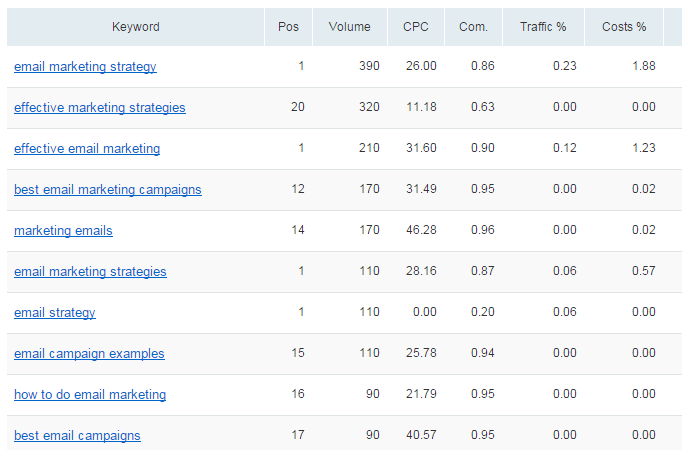Select the 1.88 costs percentage cell
Screen dimensions: 682x450
[x=644, y=66]
